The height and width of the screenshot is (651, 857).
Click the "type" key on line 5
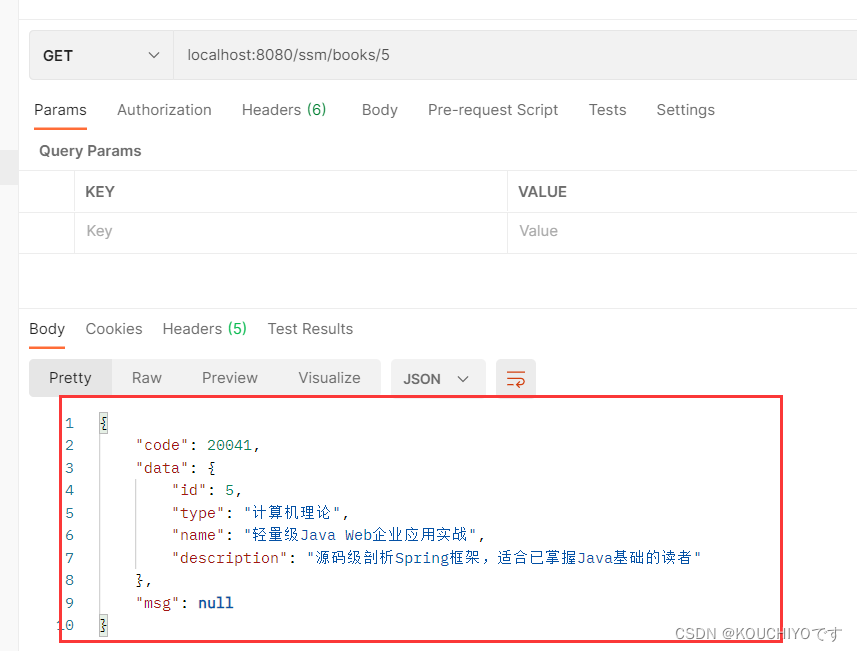pos(198,513)
